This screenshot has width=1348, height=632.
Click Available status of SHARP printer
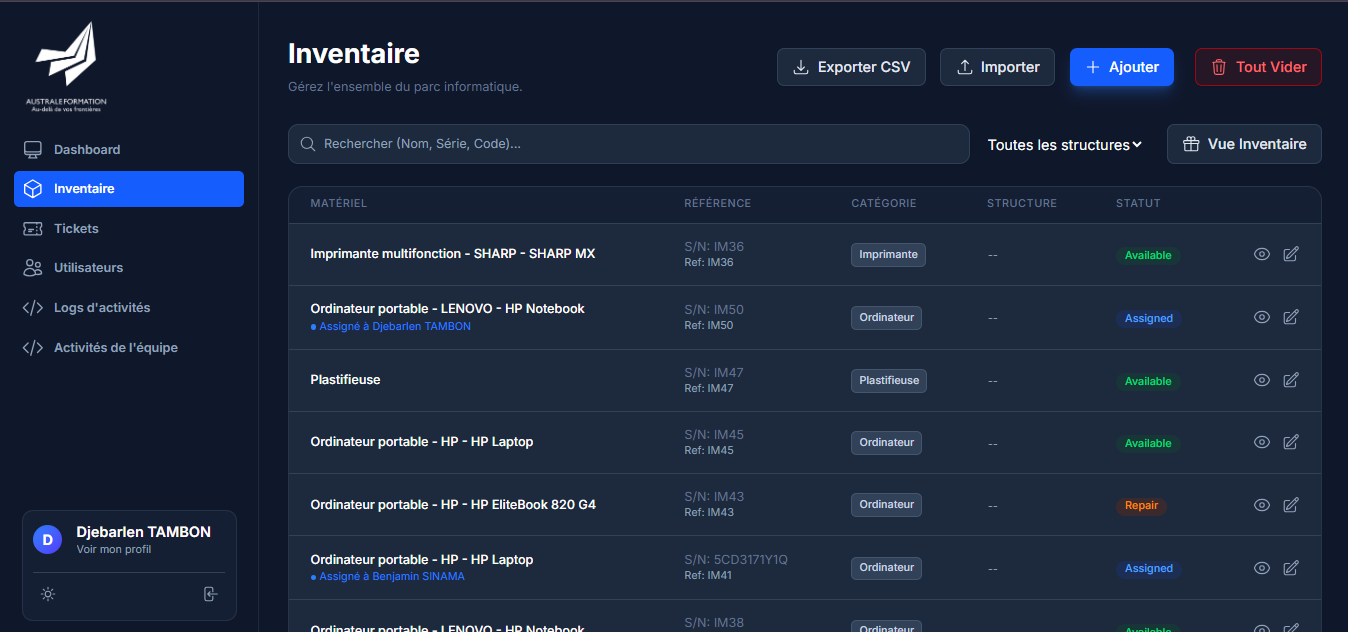1148,255
